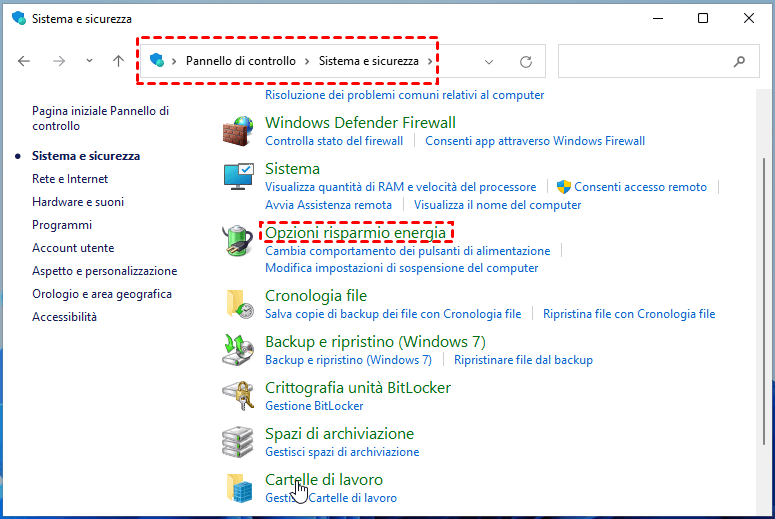Open Cronologia file heading
The height and width of the screenshot is (519, 775).
316,296
